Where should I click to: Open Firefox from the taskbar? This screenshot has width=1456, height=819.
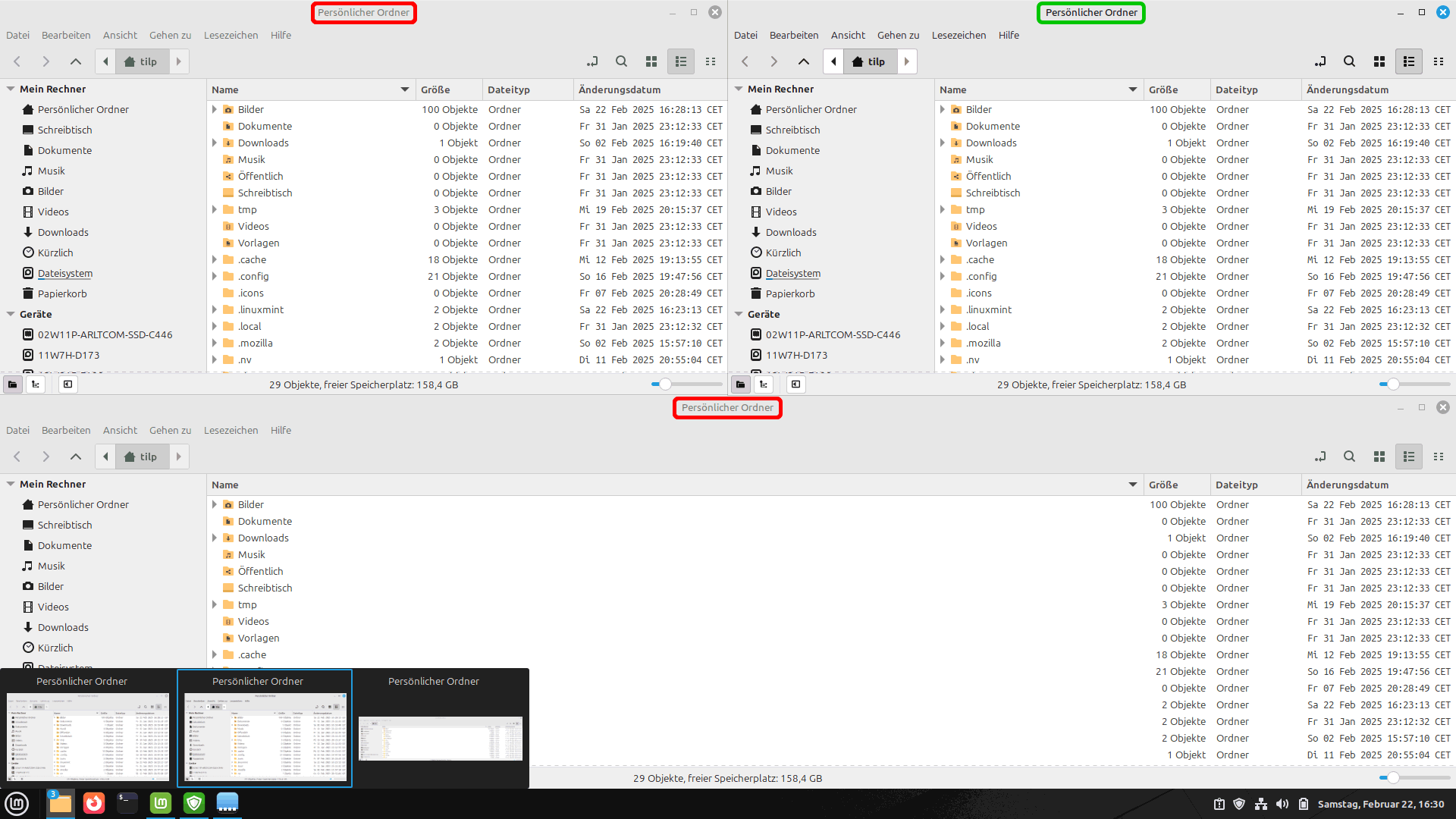coord(94,803)
